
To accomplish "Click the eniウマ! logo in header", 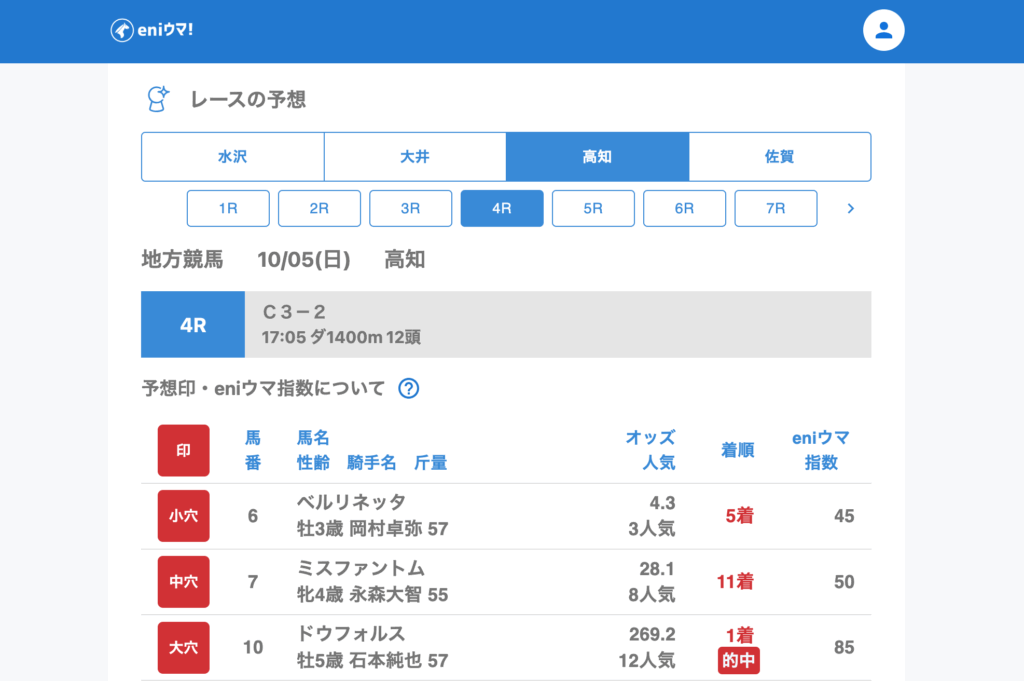I will (152, 30).
